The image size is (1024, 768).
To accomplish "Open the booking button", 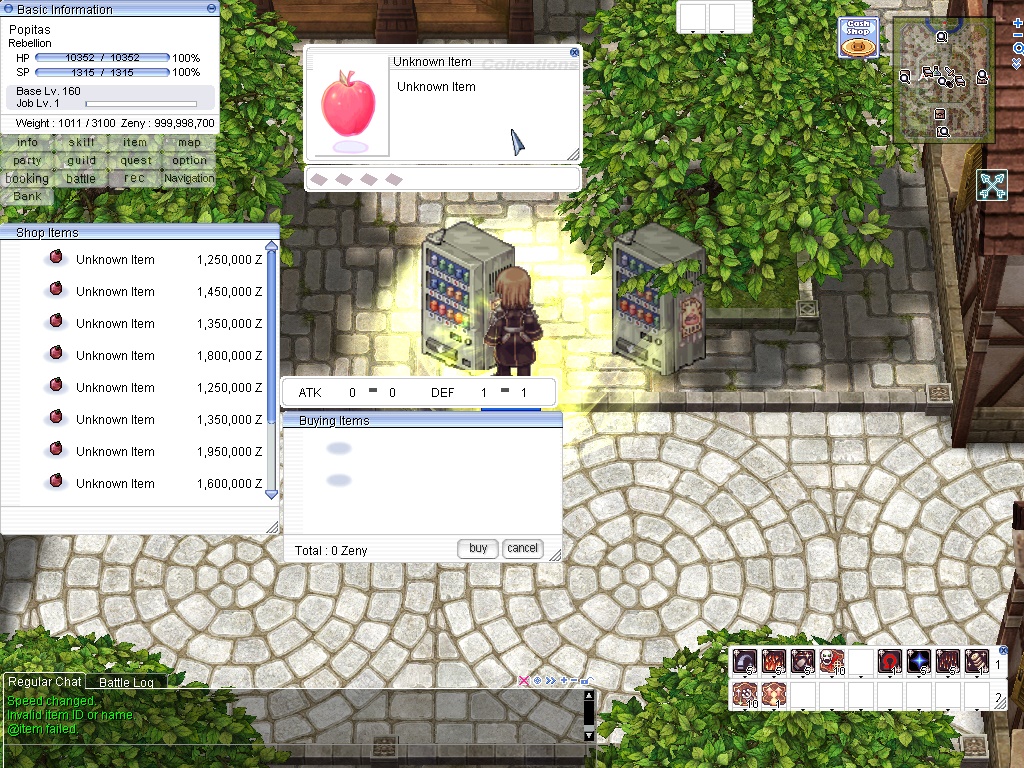I will coord(27,178).
